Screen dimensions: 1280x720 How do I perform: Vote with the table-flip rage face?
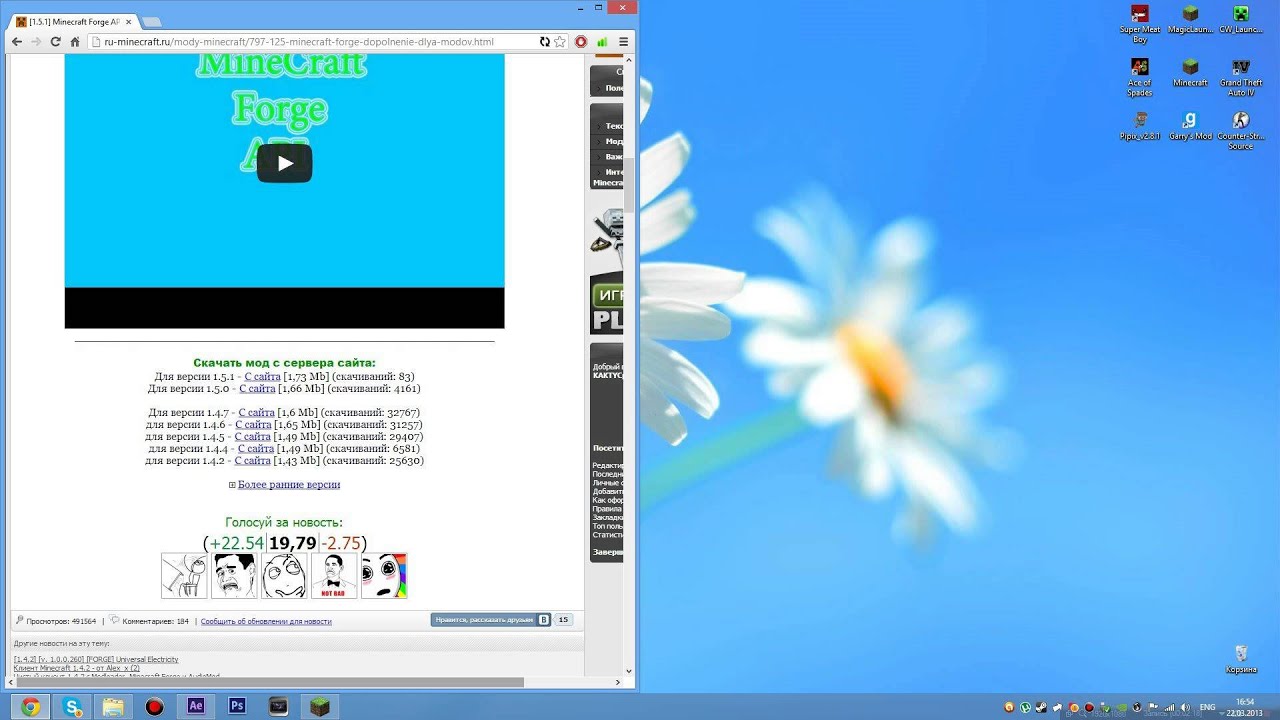click(x=184, y=575)
